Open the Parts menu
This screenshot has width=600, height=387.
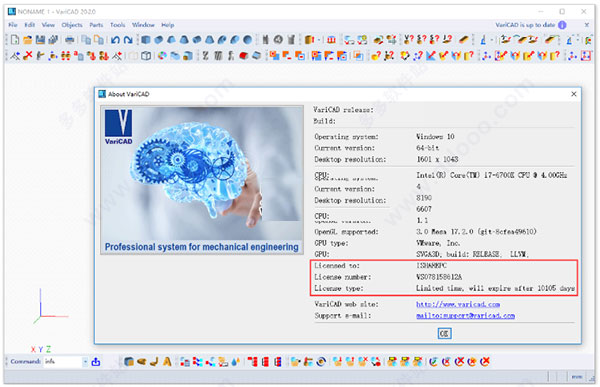coord(96,25)
